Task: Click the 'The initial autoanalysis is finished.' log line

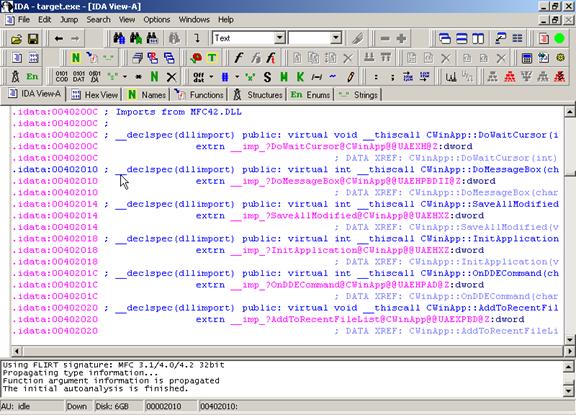Action: click(96, 389)
